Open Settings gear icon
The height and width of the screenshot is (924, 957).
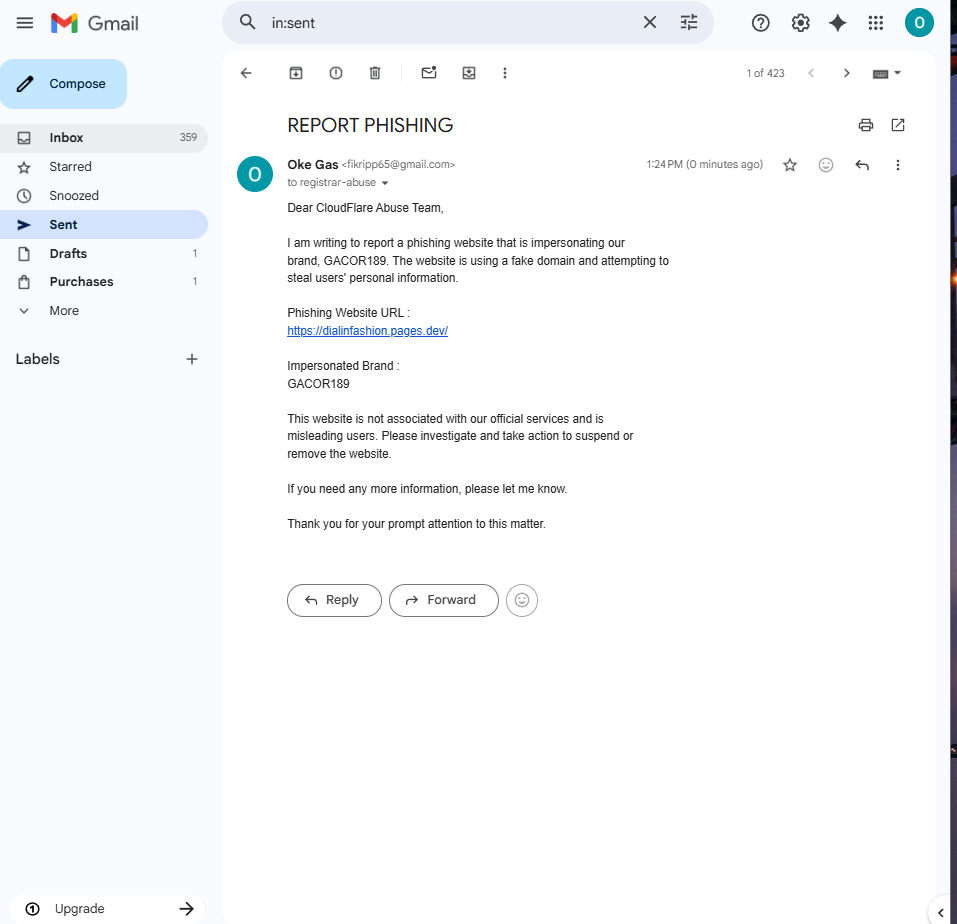pyautogui.click(x=800, y=23)
